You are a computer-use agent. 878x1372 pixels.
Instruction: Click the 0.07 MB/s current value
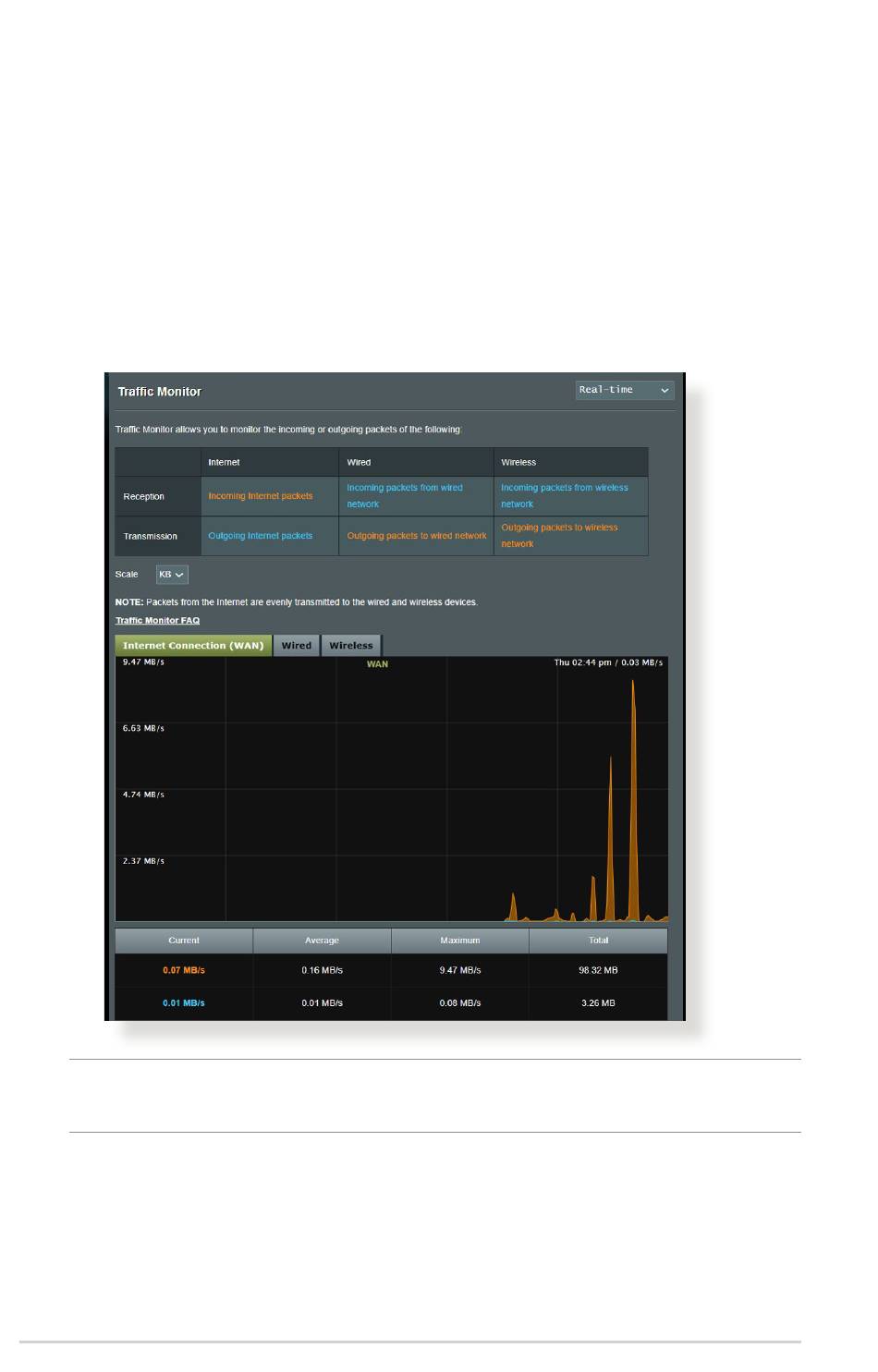pos(184,970)
